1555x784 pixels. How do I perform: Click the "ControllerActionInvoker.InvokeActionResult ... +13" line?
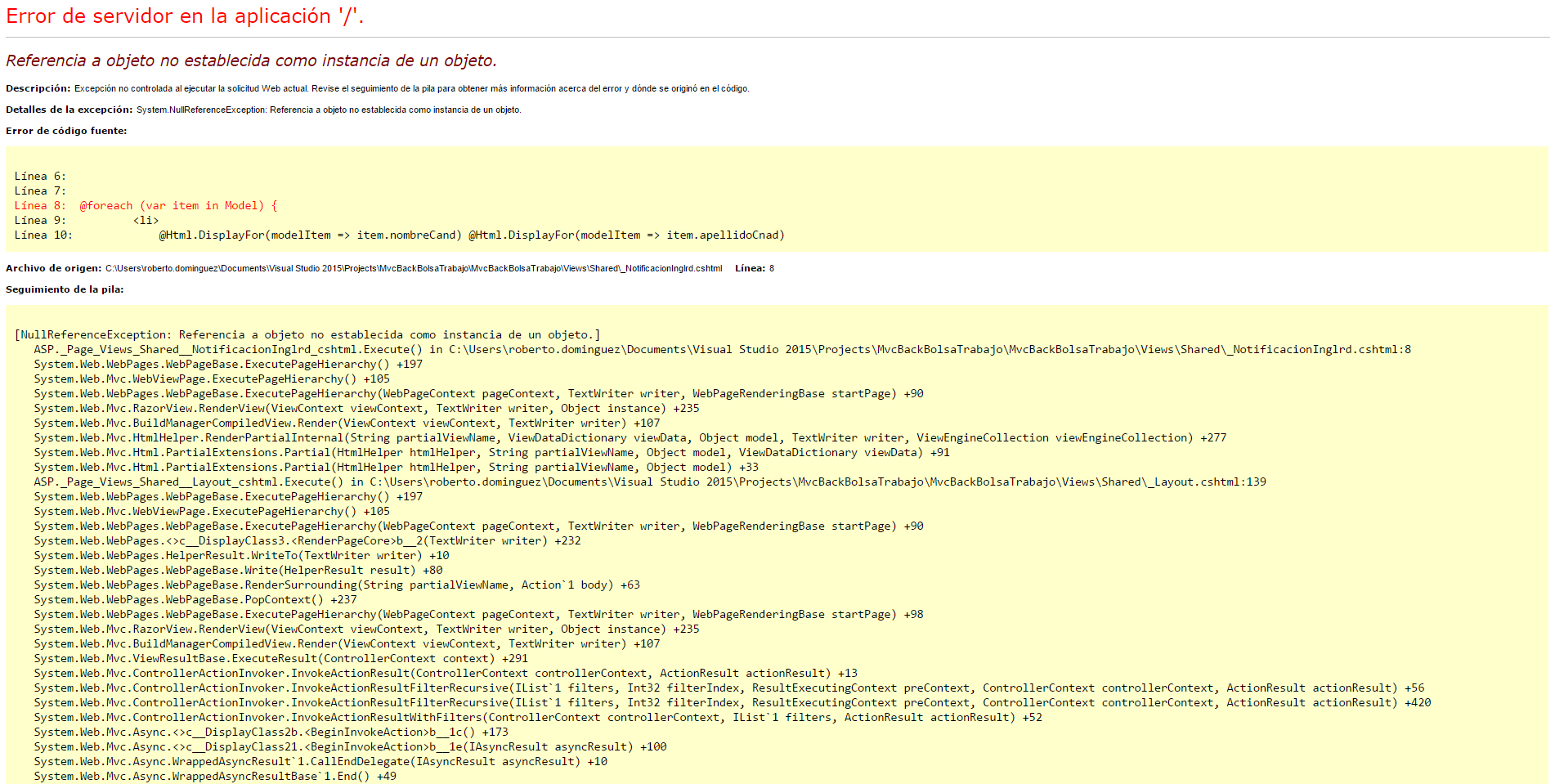pyautogui.click(x=446, y=674)
